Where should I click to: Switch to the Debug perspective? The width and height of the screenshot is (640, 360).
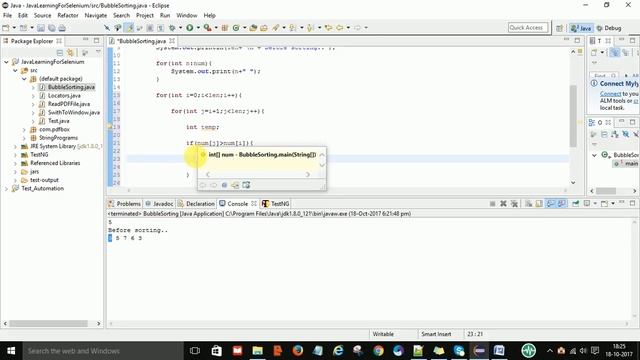(x=609, y=28)
